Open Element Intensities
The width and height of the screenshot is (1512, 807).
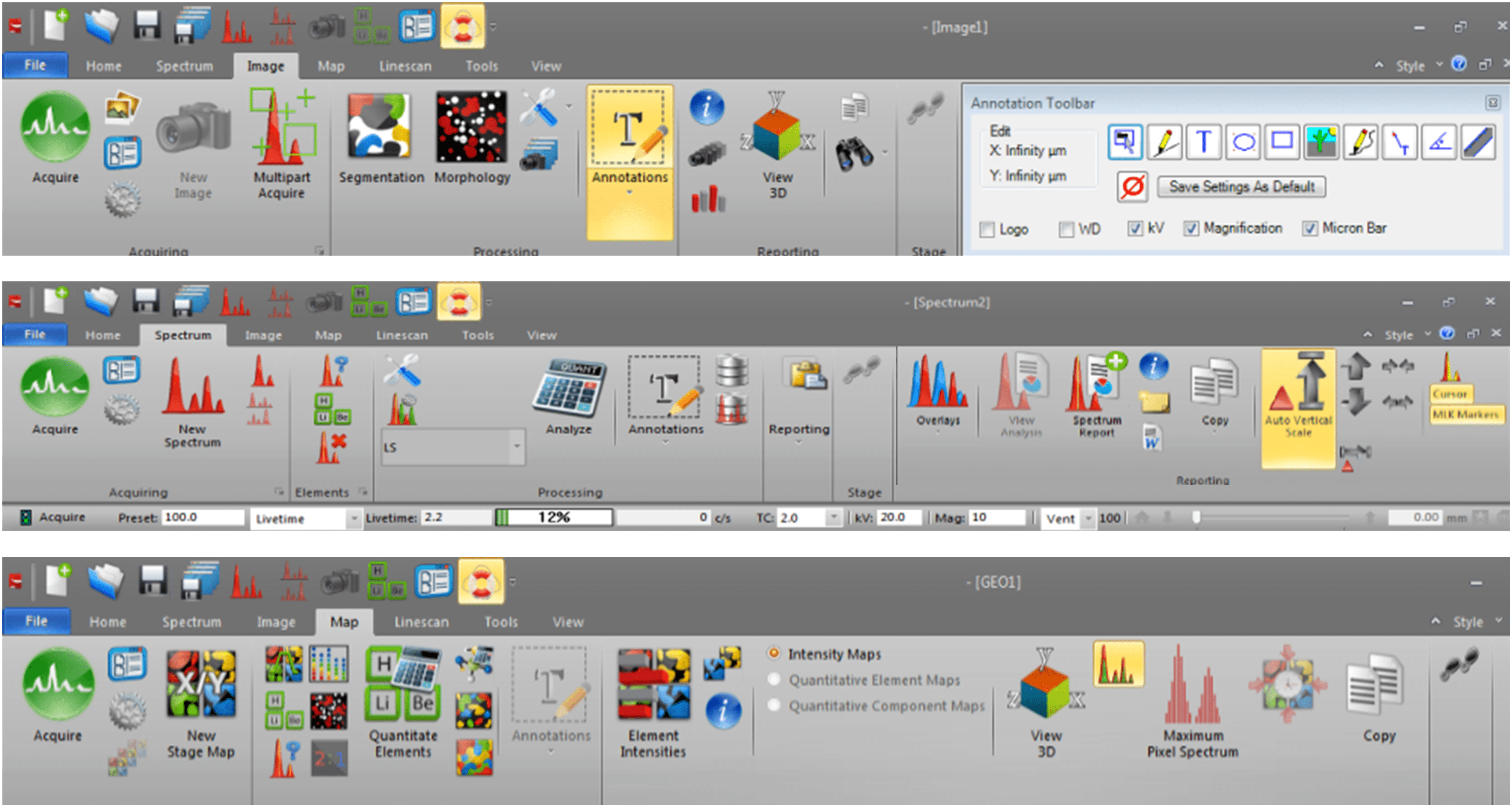coord(653,704)
